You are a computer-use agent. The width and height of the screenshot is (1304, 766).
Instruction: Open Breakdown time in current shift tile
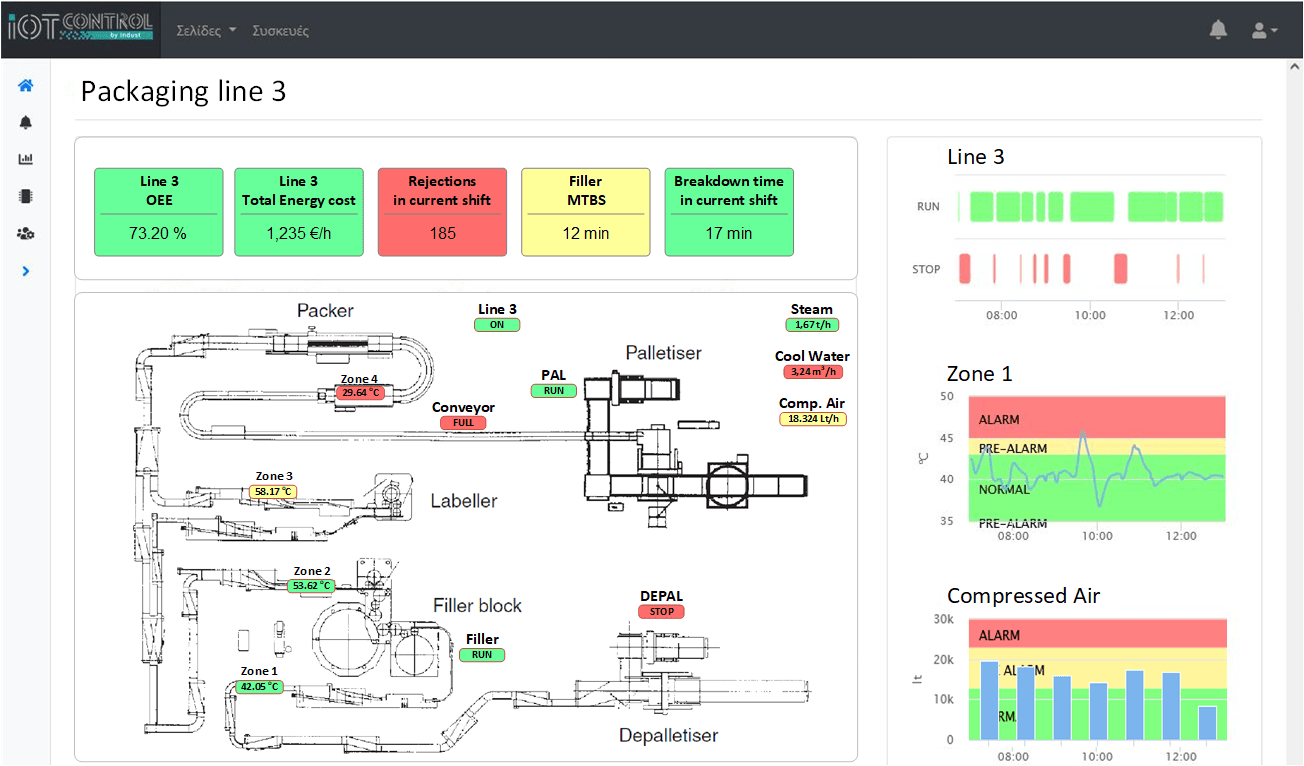coord(729,212)
